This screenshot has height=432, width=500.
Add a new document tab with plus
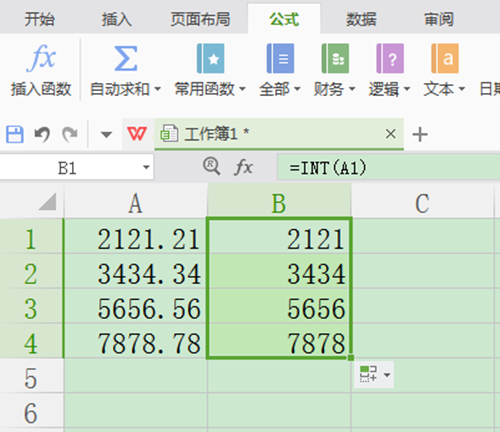click(x=420, y=134)
